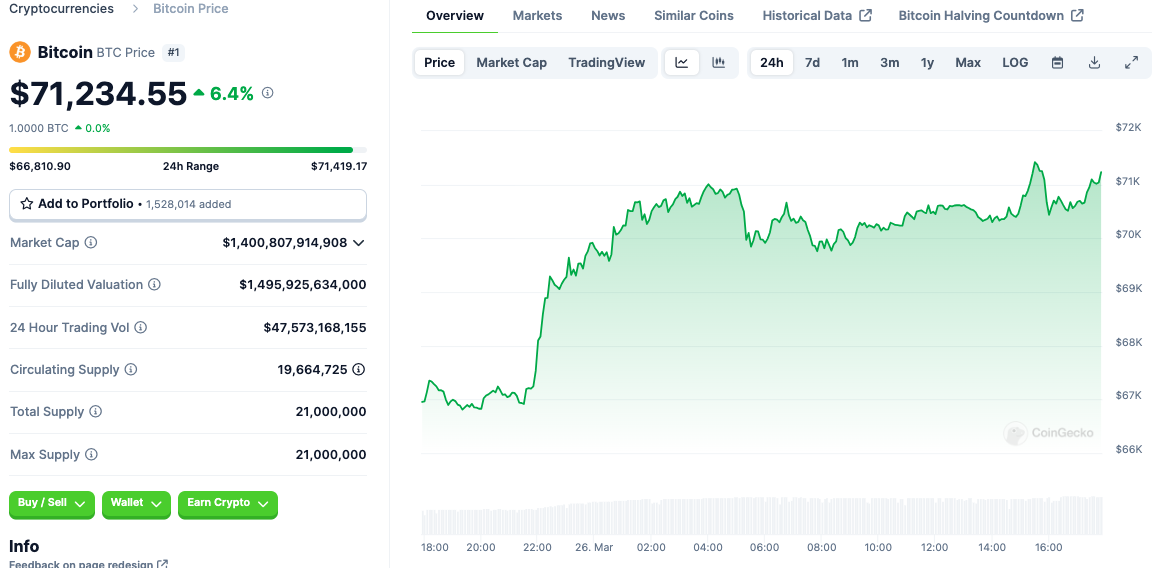
Task: Click the Cryptocurrencies breadcrumb link
Action: 61,9
